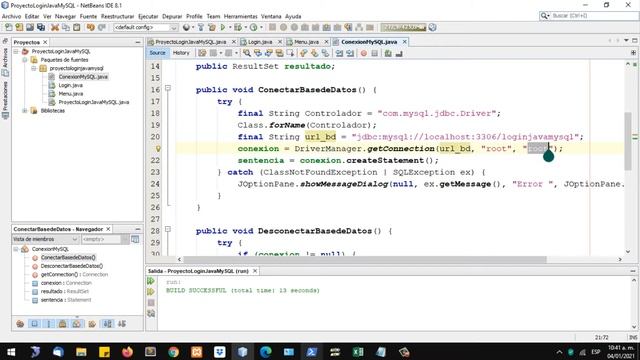Screen dimensions: 640x360
Task: Click the editor horizontal scrollbar
Action: coord(364,259)
